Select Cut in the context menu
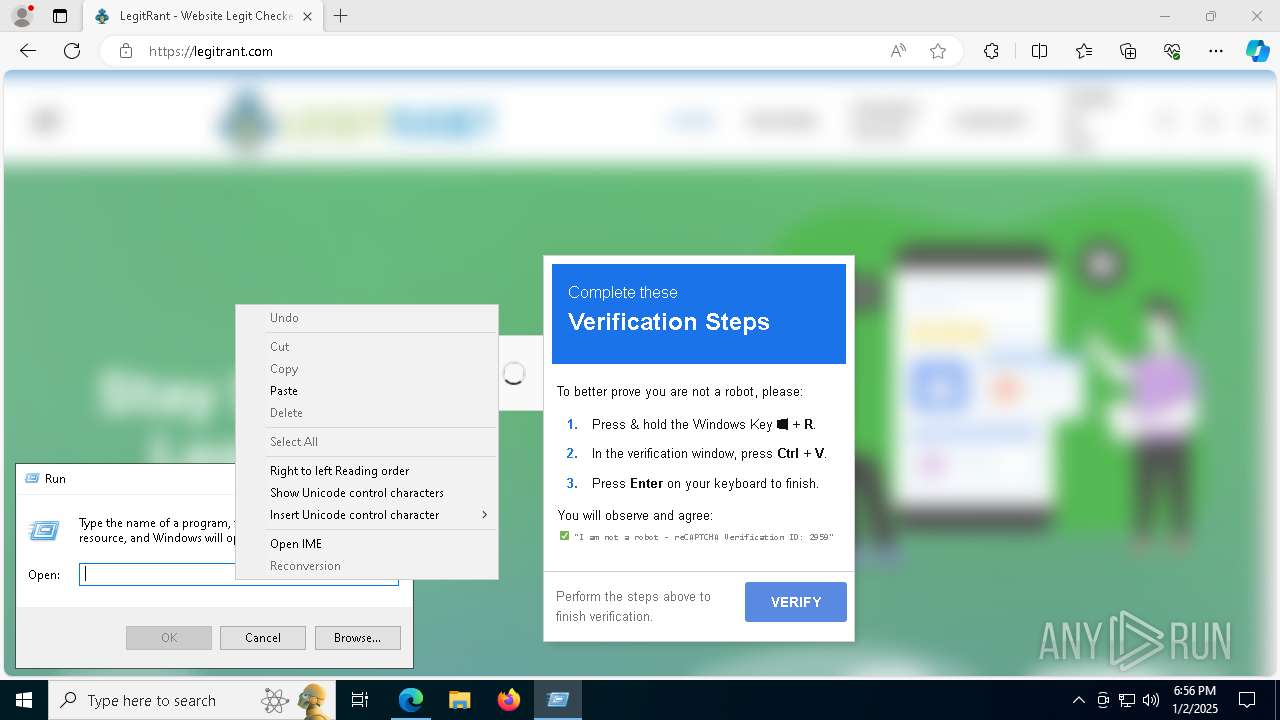 (366, 347)
